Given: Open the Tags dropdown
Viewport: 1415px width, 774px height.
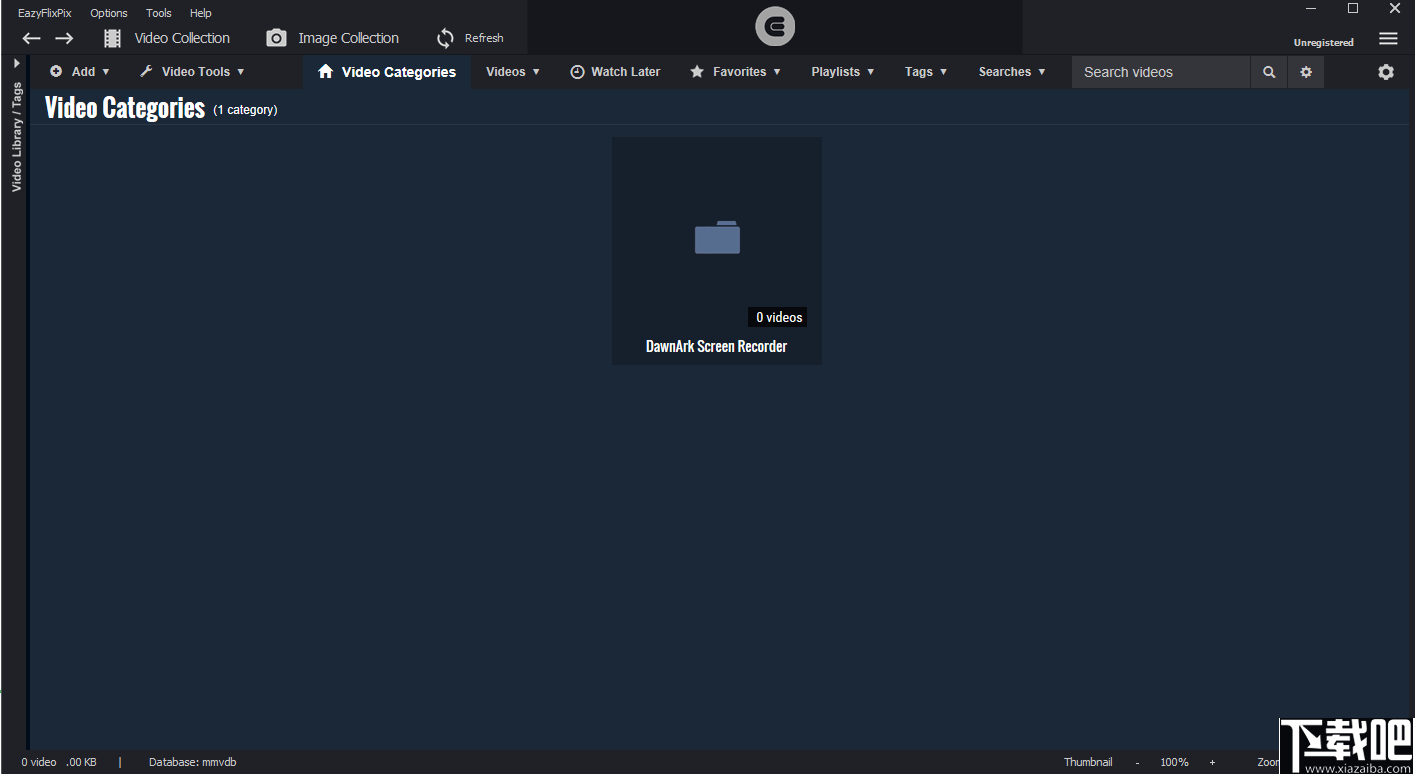Looking at the screenshot, I should pyautogui.click(x=926, y=72).
